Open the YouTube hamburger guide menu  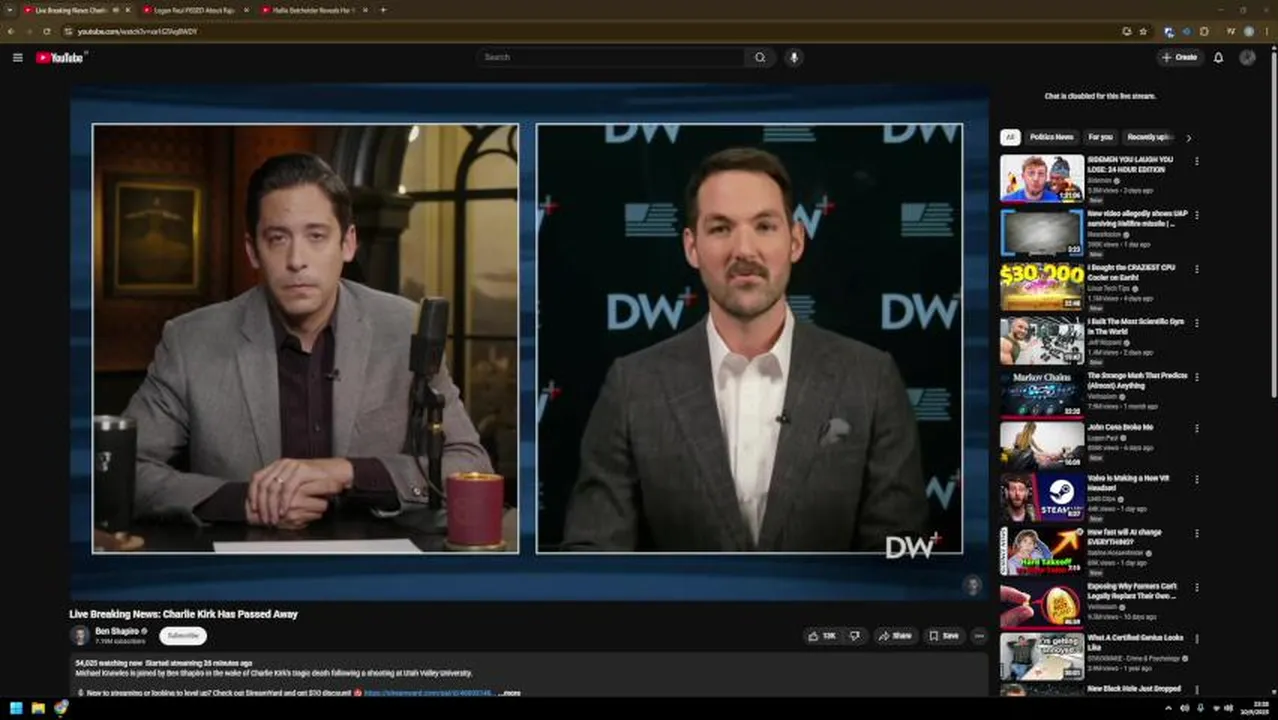17,57
